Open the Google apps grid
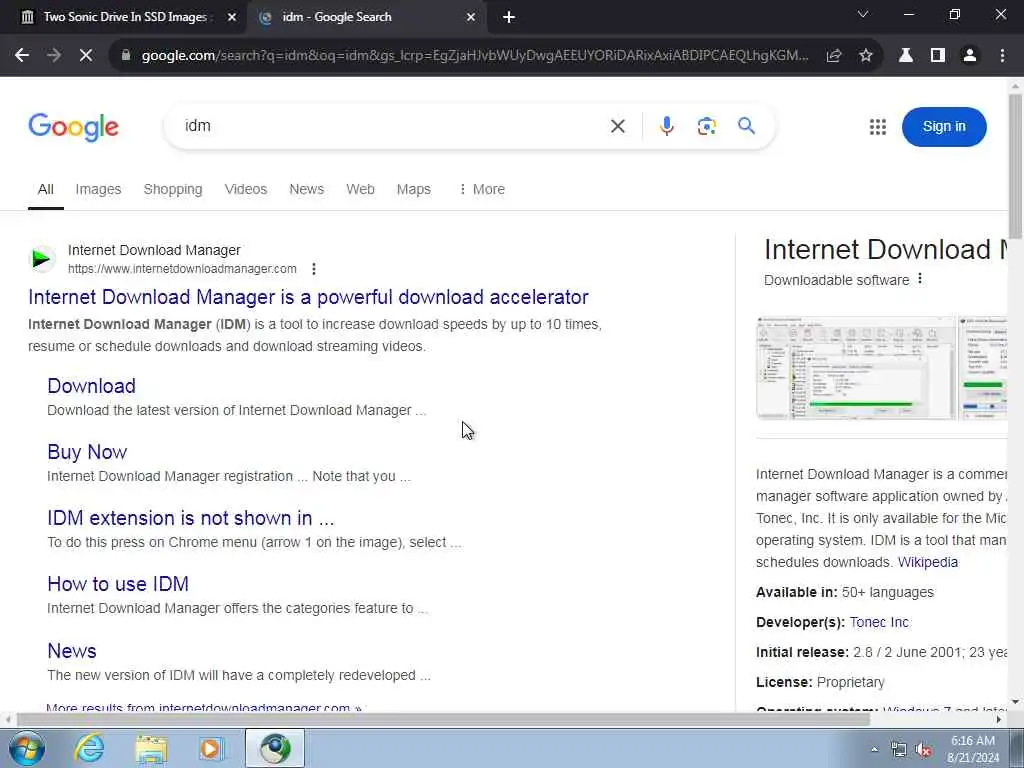1024x768 pixels. pos(878,127)
